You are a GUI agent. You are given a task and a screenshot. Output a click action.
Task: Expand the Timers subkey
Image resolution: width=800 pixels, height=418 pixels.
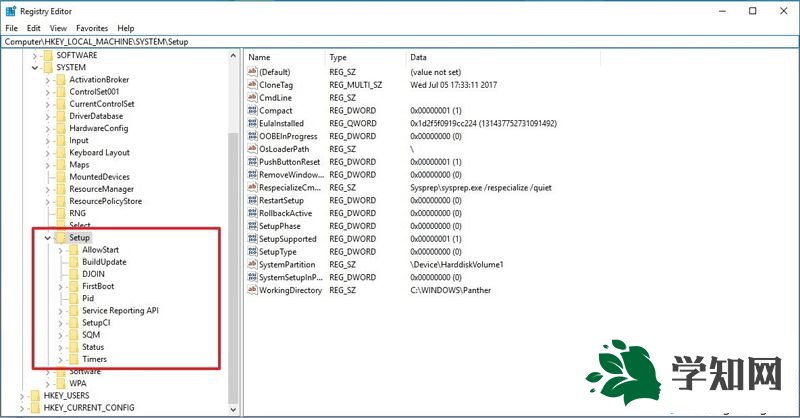pyautogui.click(x=60, y=359)
